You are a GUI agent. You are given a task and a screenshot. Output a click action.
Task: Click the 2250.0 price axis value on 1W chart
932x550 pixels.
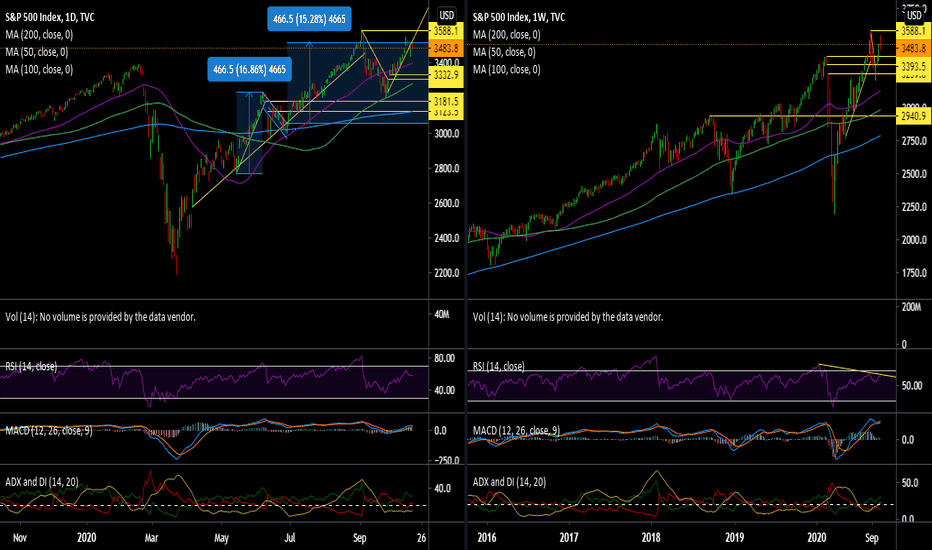pyautogui.click(x=914, y=207)
